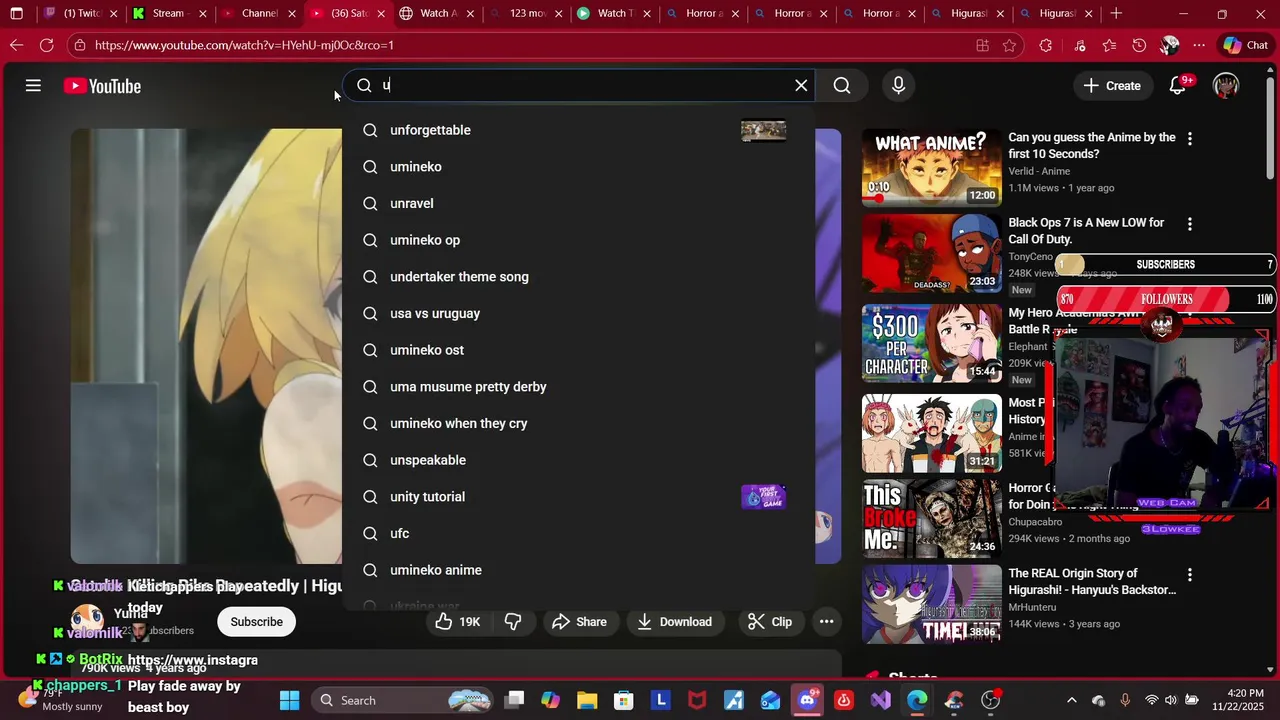Show hidden system tray icons chevron
The image size is (1280, 720).
click(1071, 700)
